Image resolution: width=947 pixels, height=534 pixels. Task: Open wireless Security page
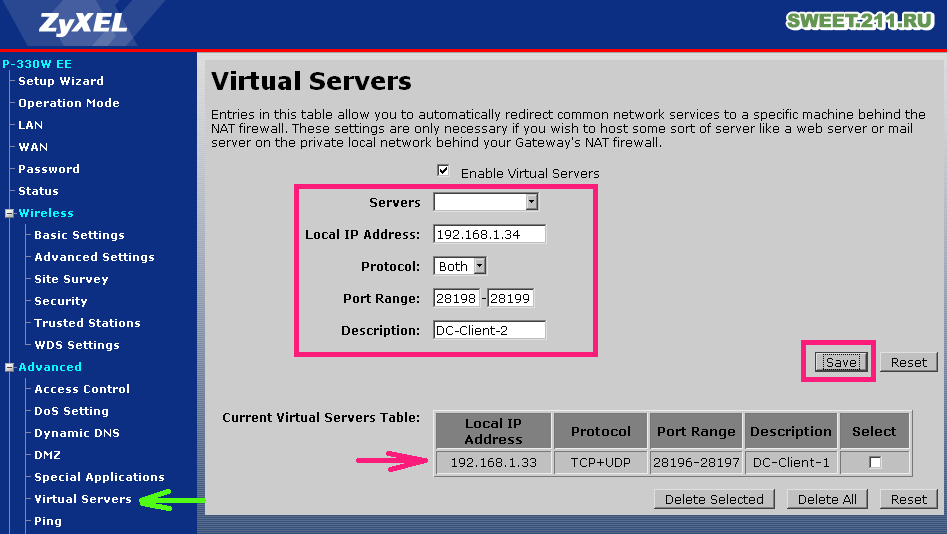coord(60,301)
